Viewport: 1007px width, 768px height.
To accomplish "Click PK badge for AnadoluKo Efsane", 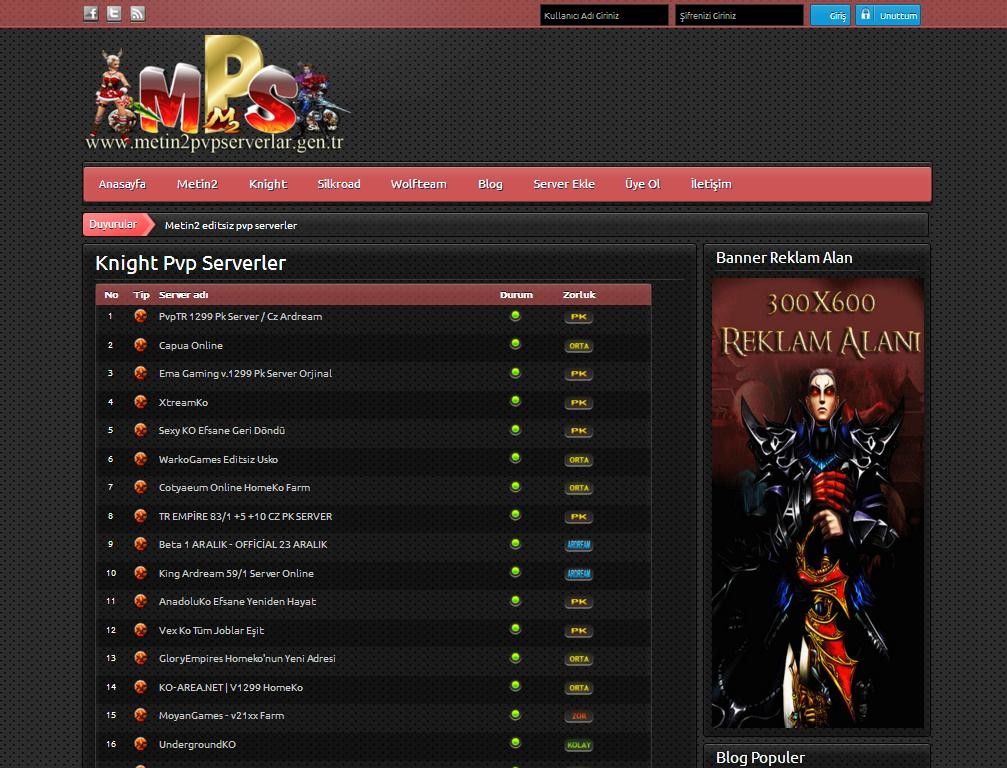I will [579, 602].
